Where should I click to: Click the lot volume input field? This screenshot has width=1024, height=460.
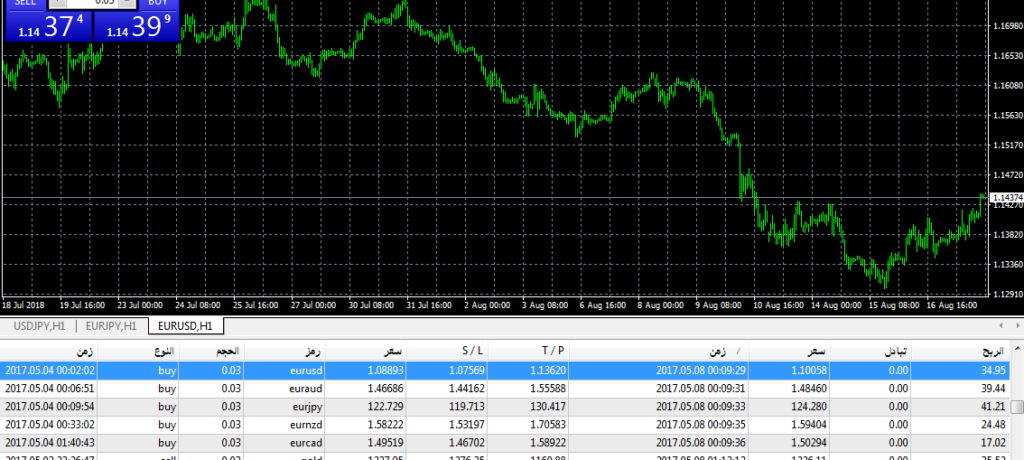pyautogui.click(x=92, y=3)
